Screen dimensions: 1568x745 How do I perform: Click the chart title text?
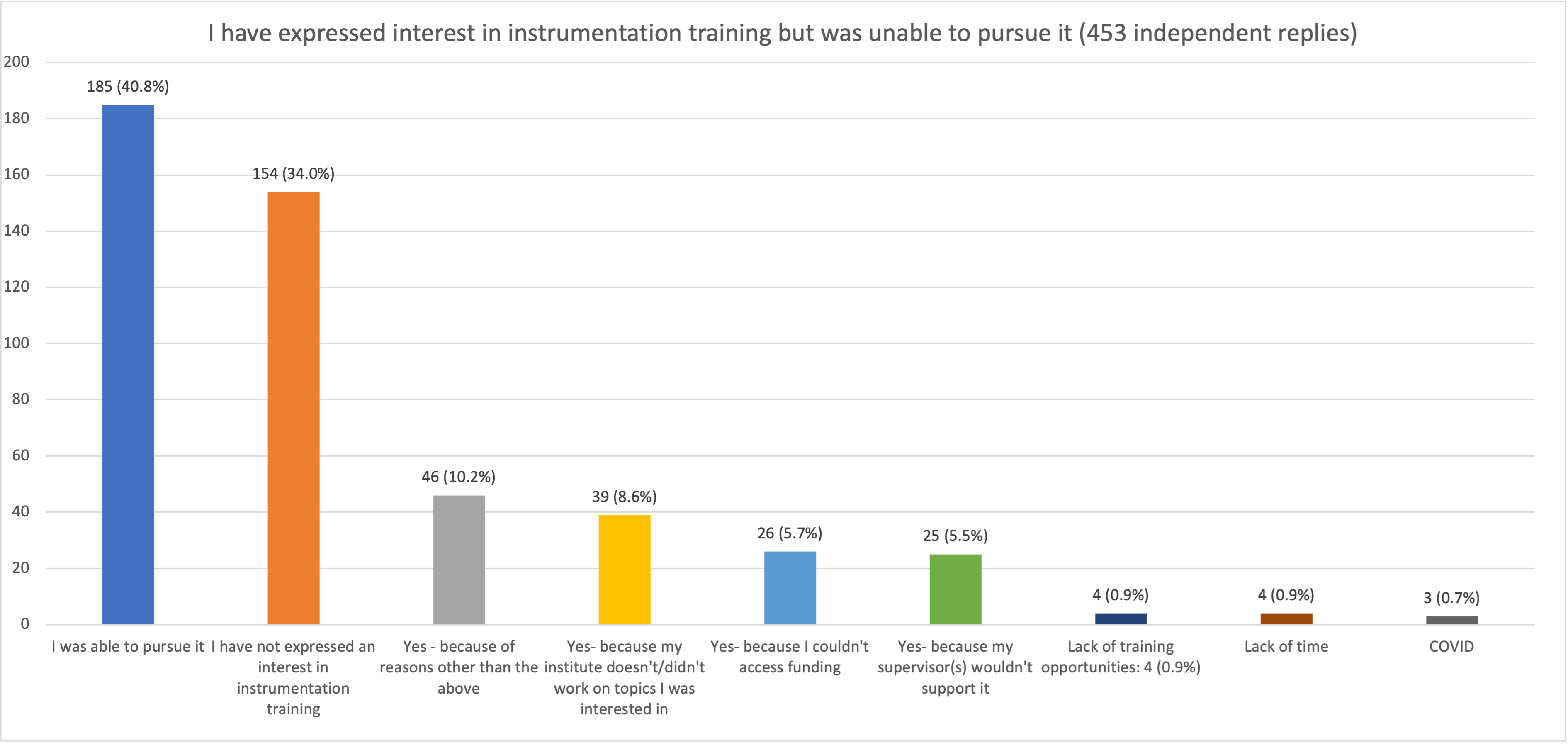click(x=783, y=33)
